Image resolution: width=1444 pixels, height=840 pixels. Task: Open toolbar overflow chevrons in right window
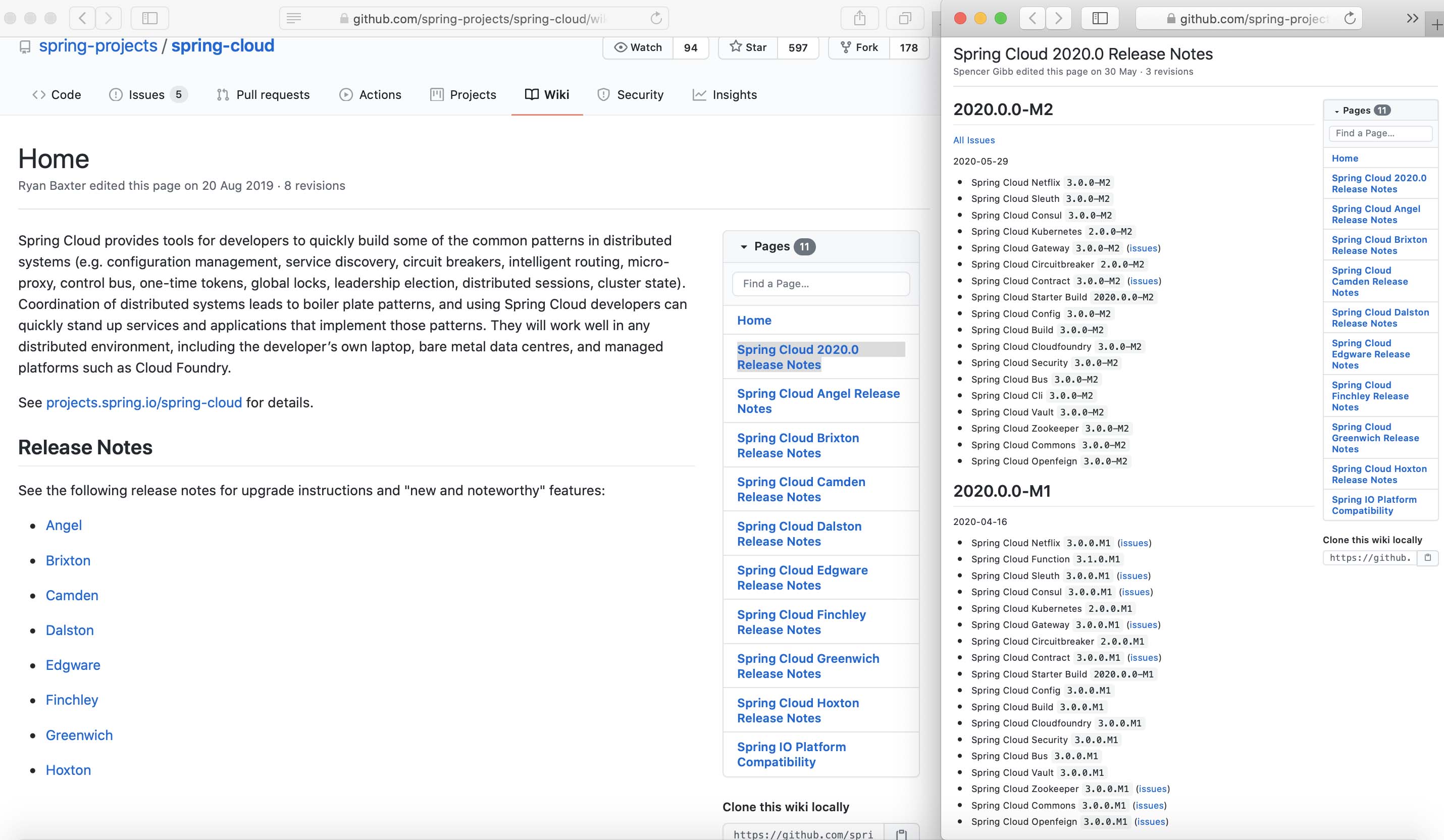tap(1413, 18)
